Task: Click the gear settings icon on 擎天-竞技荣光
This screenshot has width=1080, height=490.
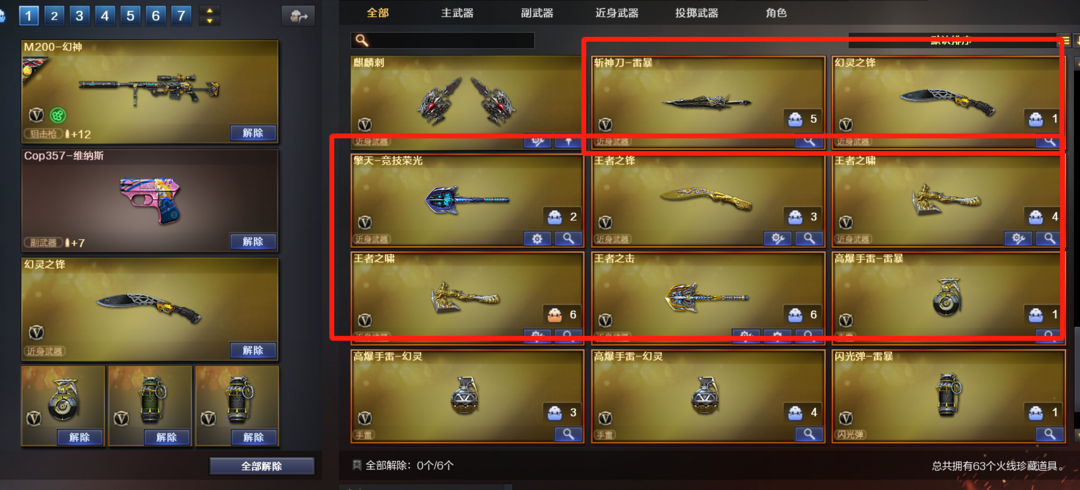Action: 537,238
